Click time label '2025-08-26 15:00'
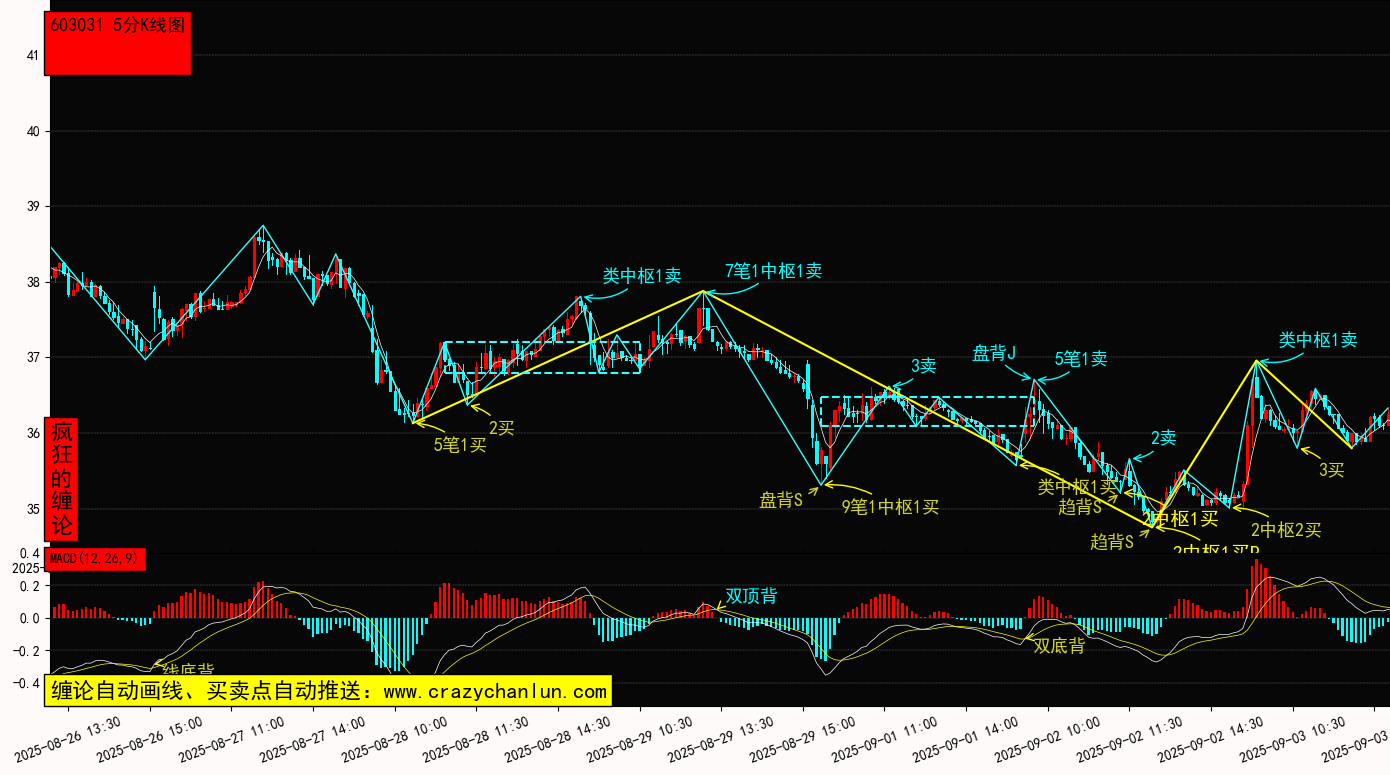This screenshot has width=1390, height=775. coord(150,737)
